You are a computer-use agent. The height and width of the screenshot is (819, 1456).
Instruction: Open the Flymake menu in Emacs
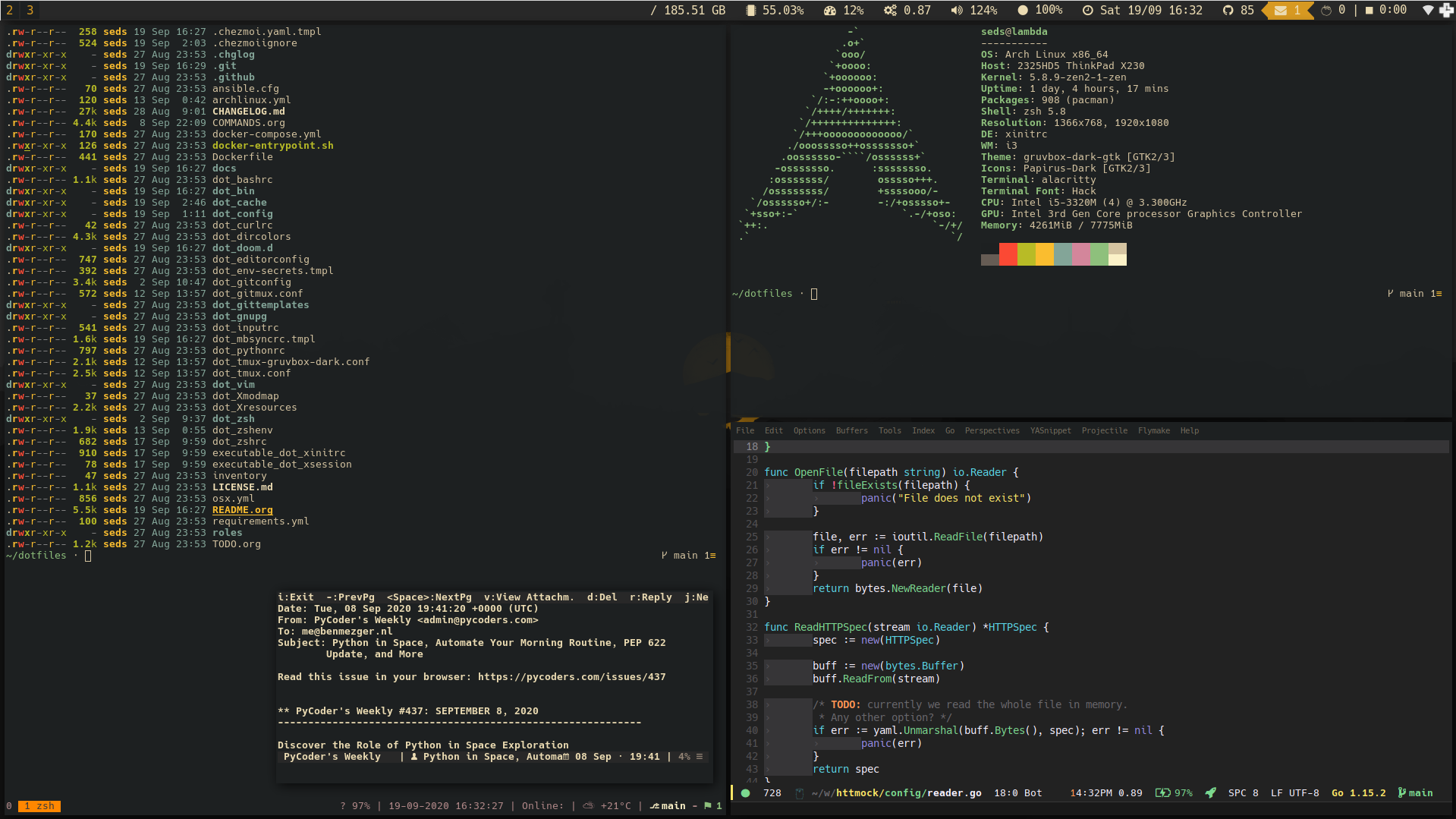pyautogui.click(x=1153, y=430)
